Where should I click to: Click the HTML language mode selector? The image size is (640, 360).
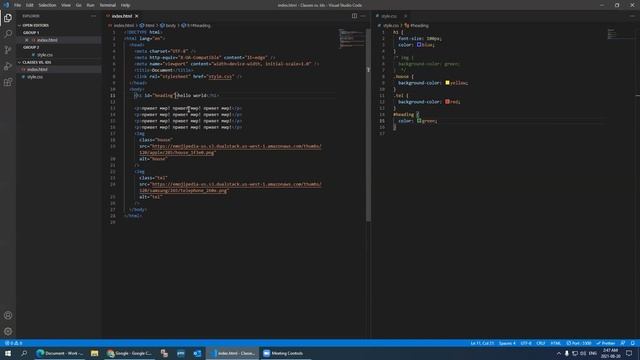point(556,343)
